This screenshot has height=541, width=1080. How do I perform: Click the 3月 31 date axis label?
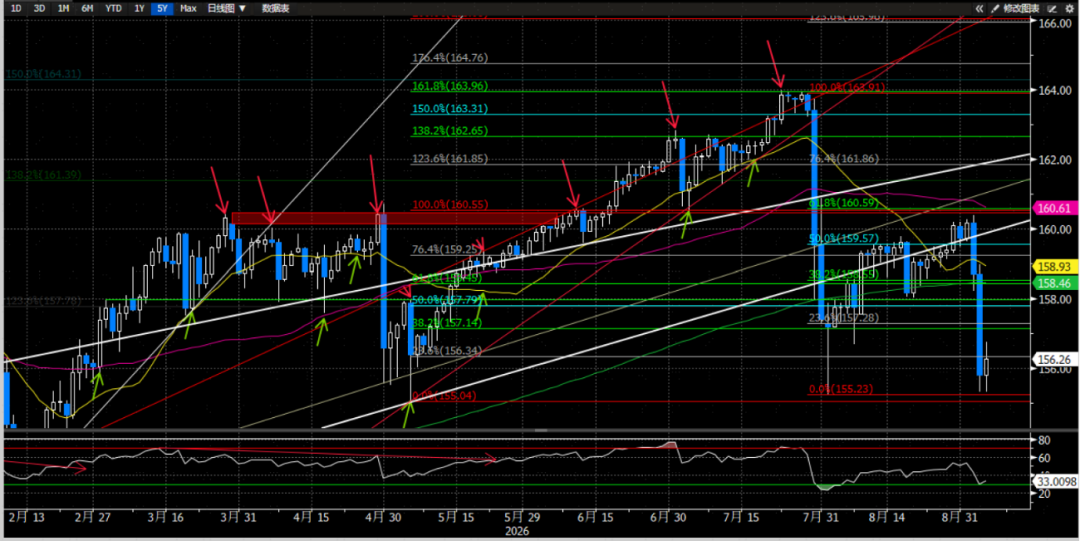click(236, 516)
